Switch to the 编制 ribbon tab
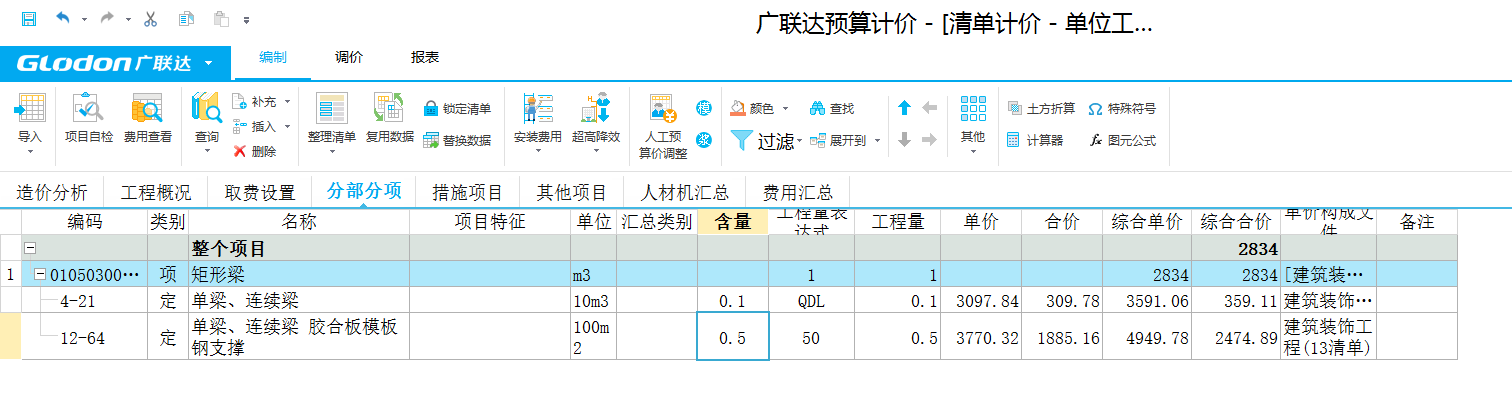The width and height of the screenshot is (1512, 418). [x=272, y=58]
